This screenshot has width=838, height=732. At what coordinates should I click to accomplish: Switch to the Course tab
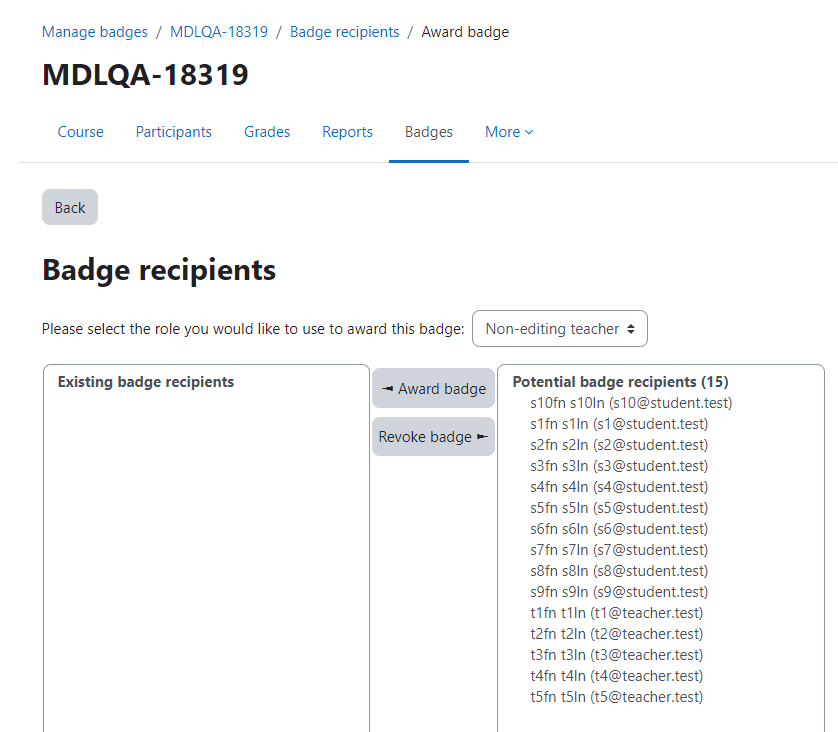81,132
